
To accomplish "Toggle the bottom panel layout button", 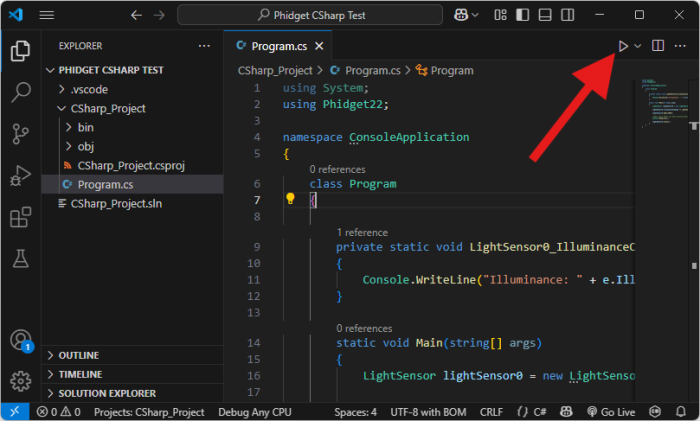I will 543,15.
